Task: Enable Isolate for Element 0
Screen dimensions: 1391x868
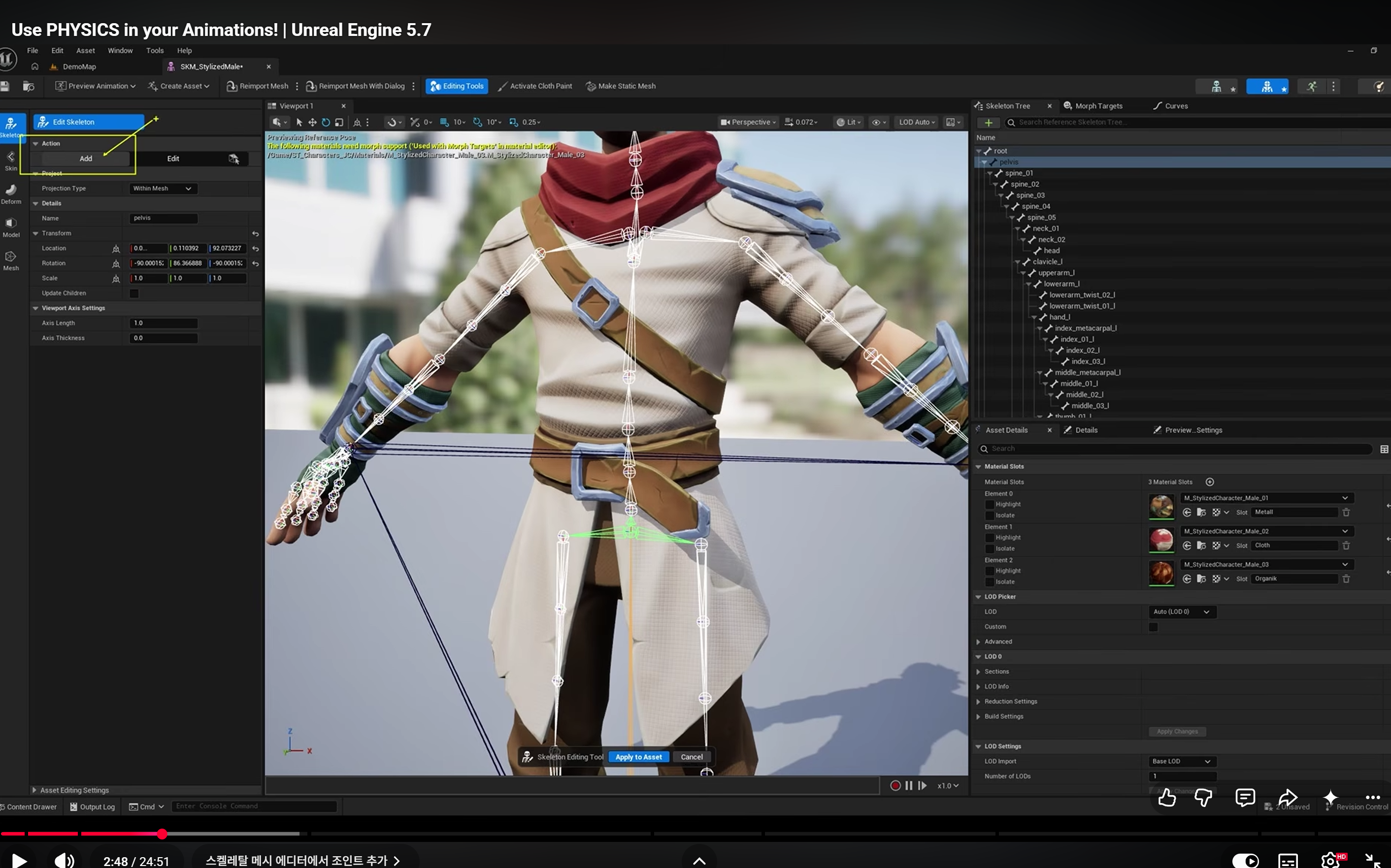Action: tap(990, 515)
